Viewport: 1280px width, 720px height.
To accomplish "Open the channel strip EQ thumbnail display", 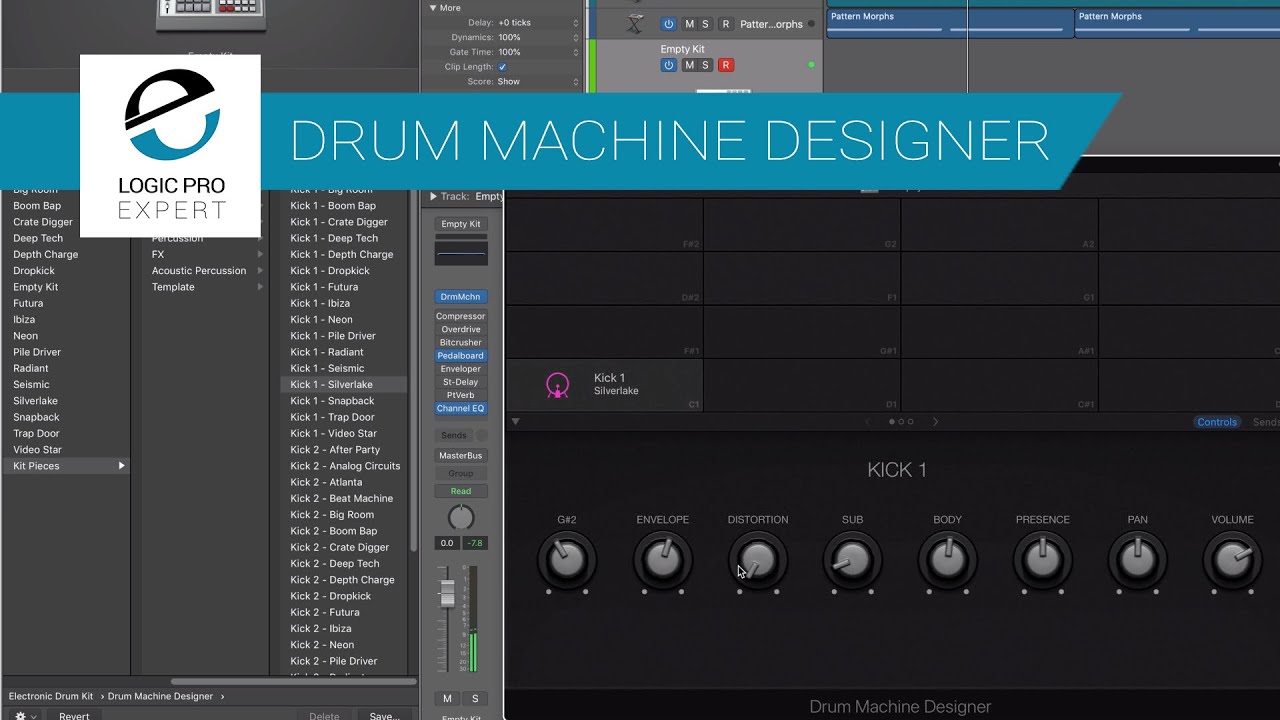I will coord(461,254).
